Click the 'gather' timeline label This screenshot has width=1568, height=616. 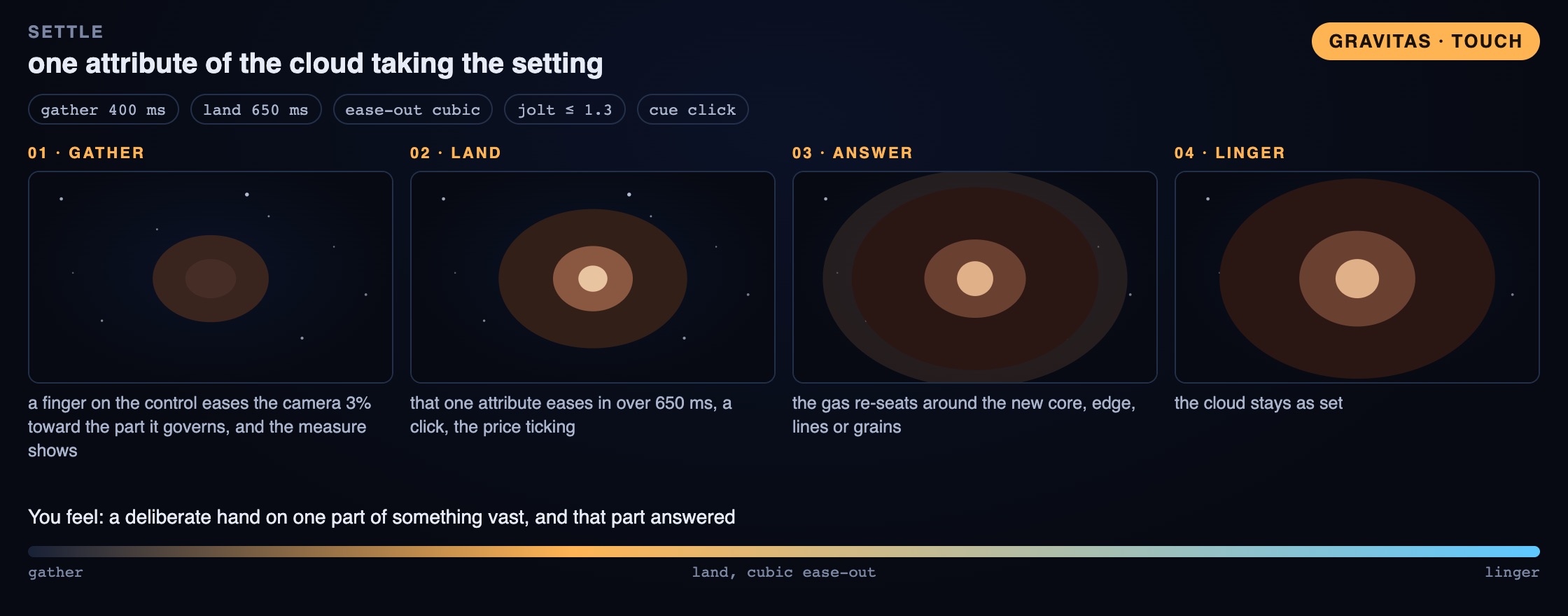point(55,572)
